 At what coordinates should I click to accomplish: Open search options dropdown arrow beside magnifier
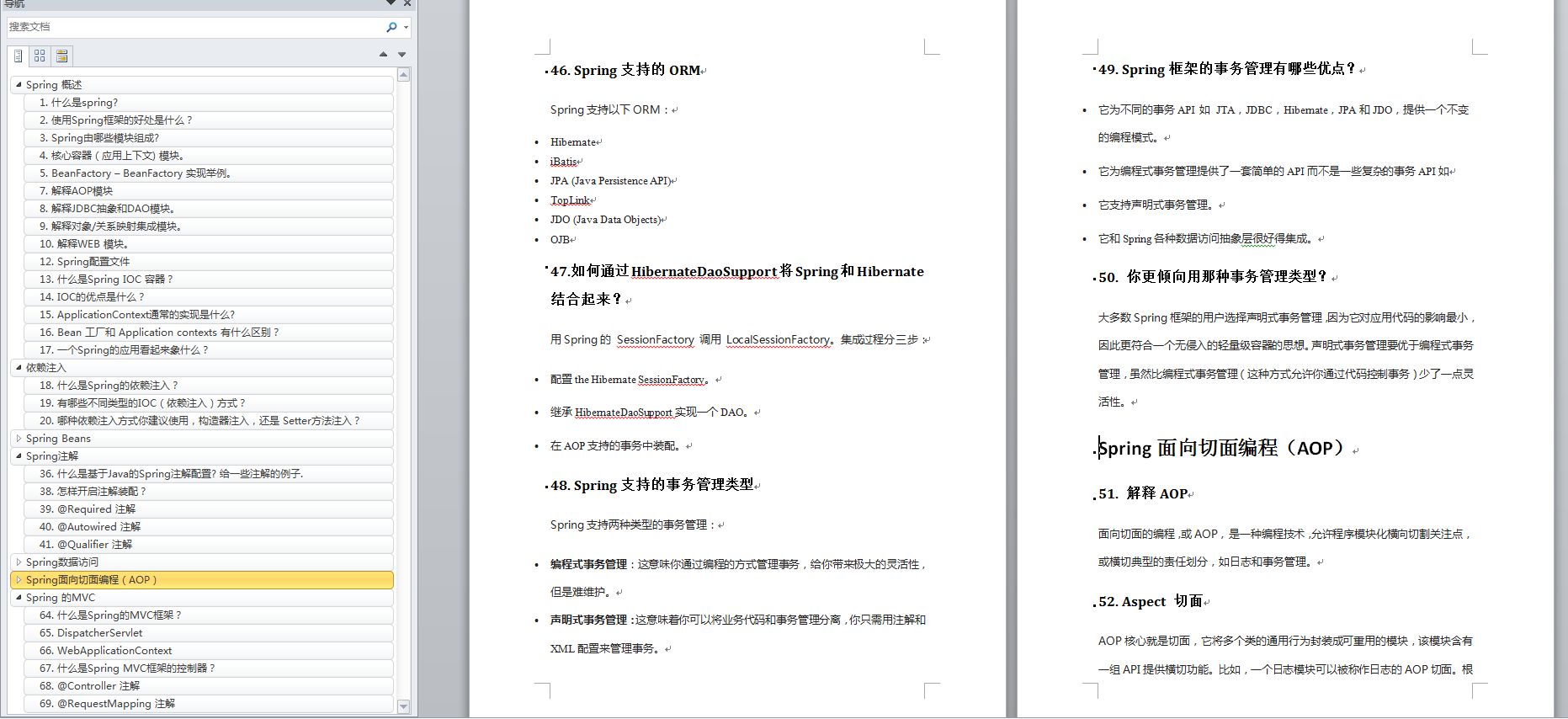pos(407,27)
